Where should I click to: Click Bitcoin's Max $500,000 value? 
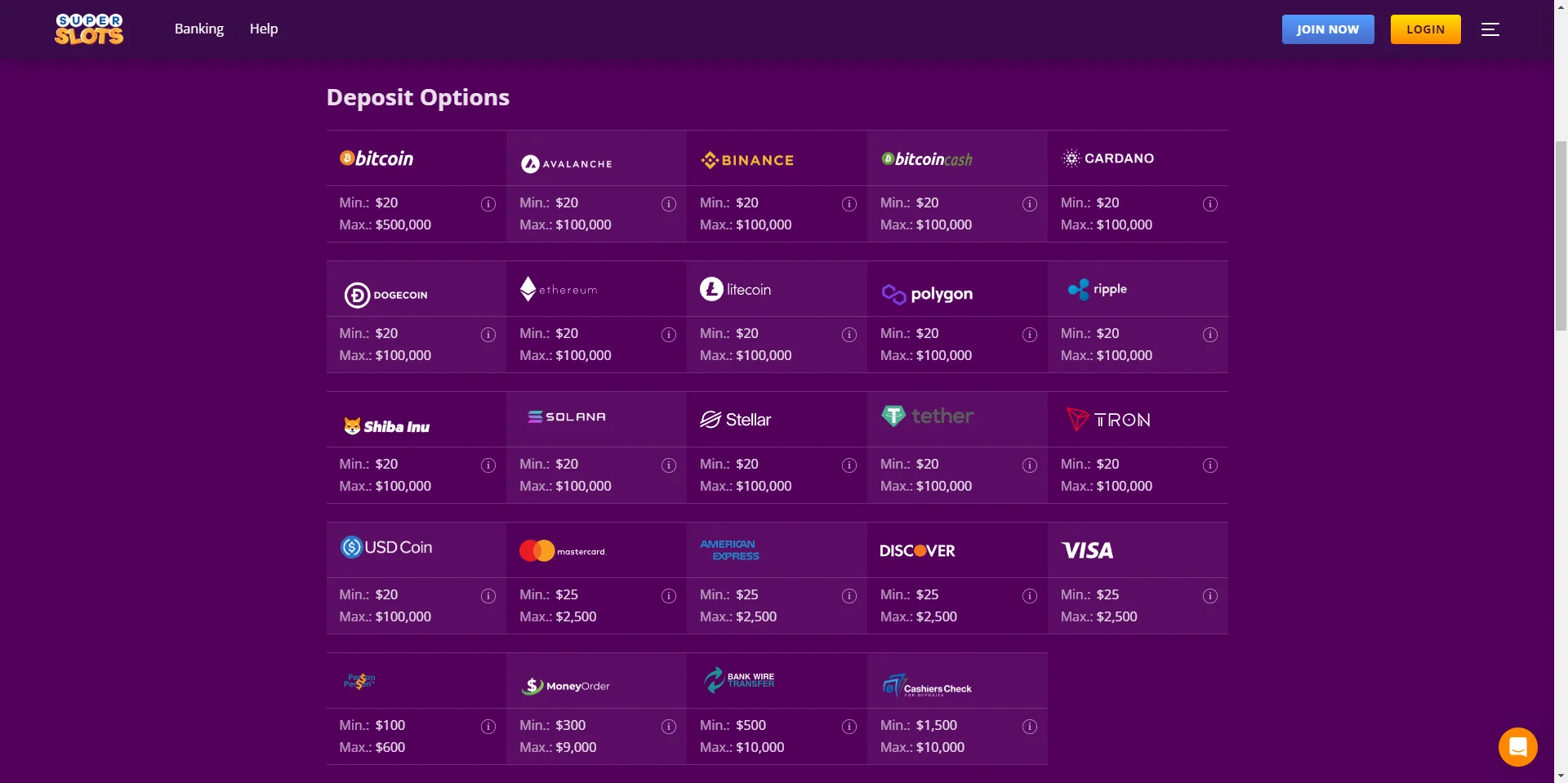(x=403, y=225)
